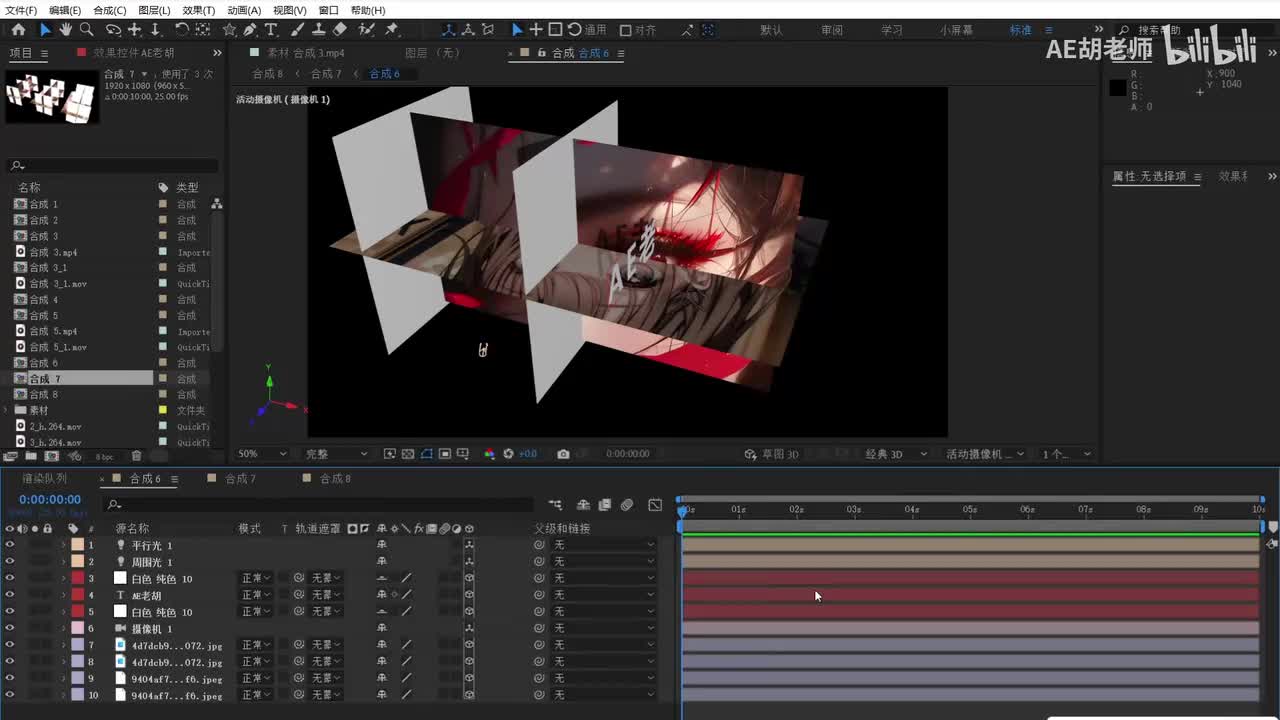1280x720 pixels.
Task: Toggle 草图 3D draft mode
Action: click(771, 454)
